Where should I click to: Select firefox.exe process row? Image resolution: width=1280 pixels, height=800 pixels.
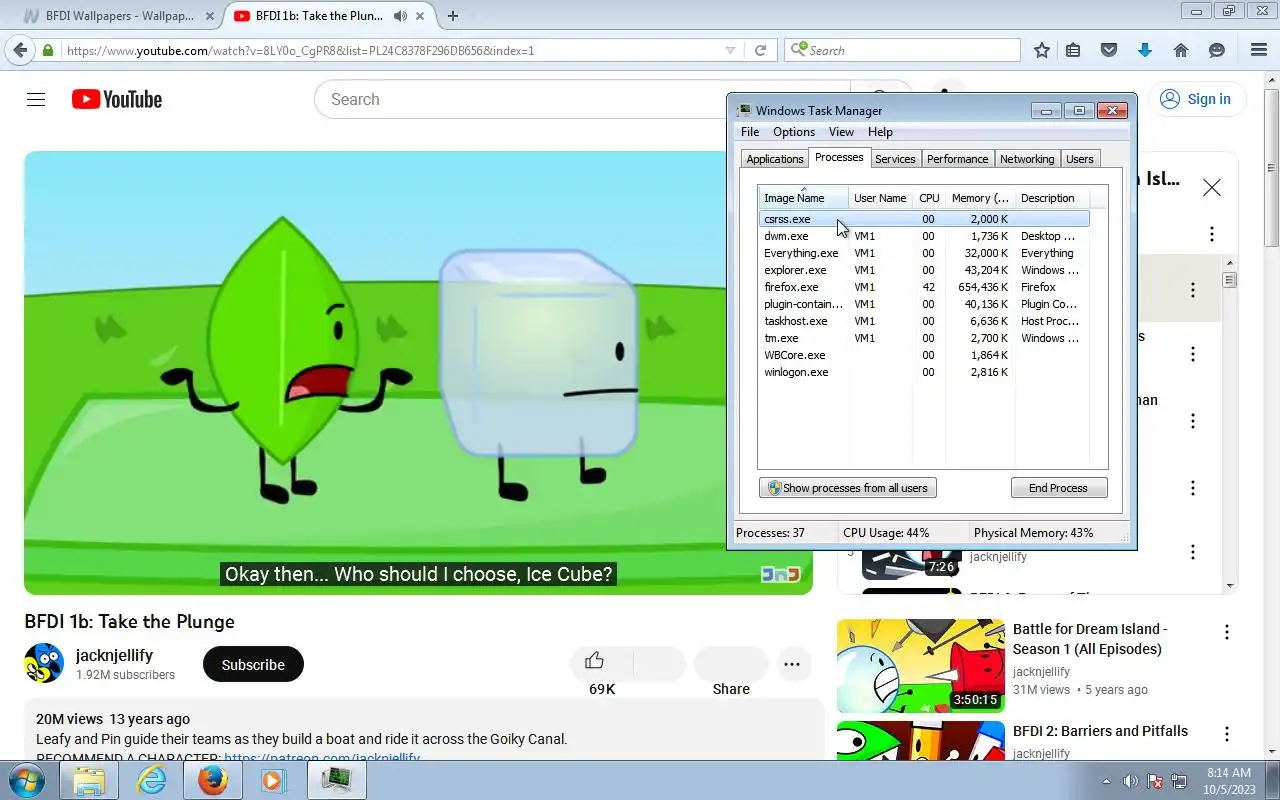[924, 287]
